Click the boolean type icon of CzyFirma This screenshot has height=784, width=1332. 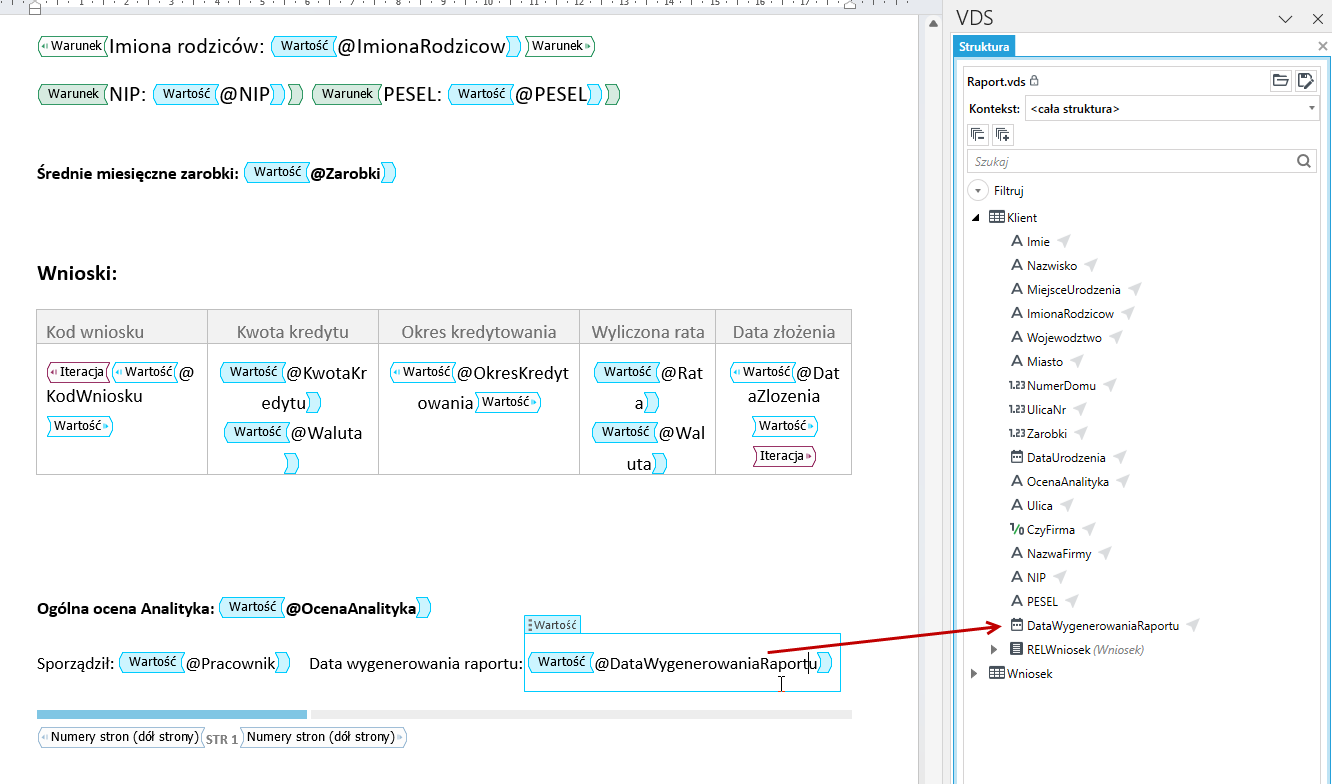(x=1017, y=529)
